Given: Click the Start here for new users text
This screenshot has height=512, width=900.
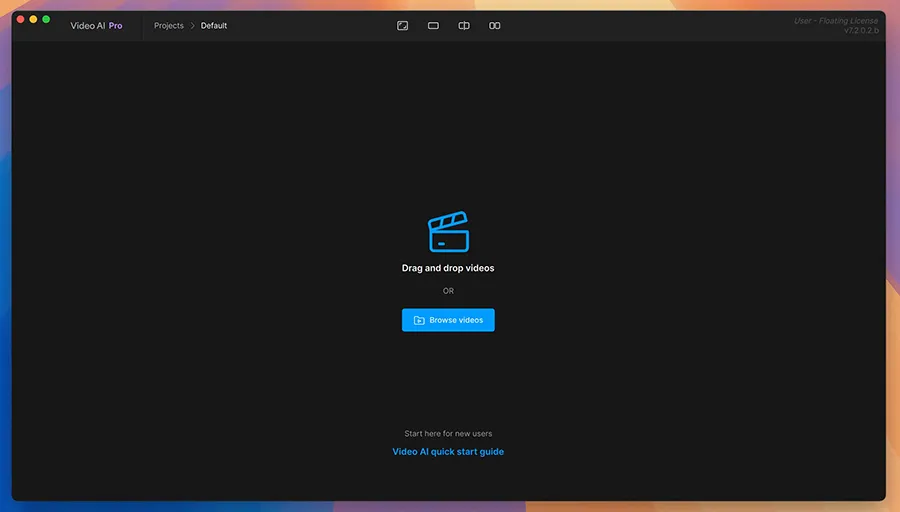Looking at the screenshot, I should click(448, 434).
